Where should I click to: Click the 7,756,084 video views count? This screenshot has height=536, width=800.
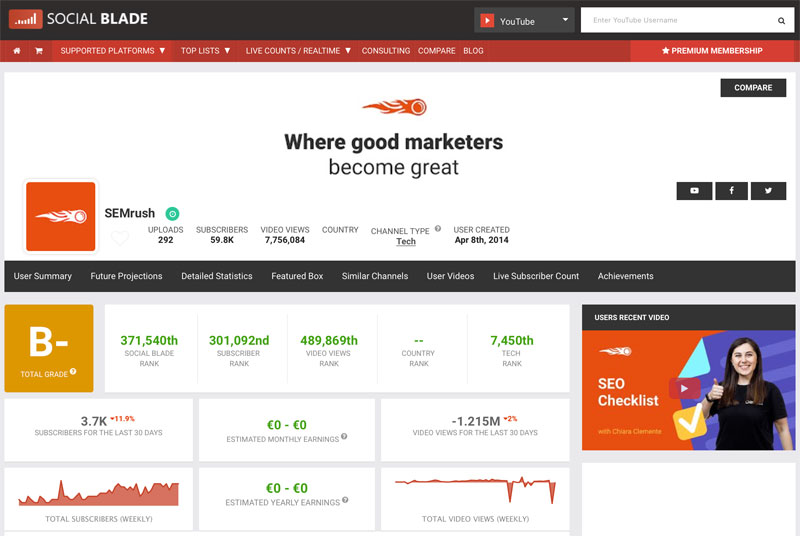(285, 240)
